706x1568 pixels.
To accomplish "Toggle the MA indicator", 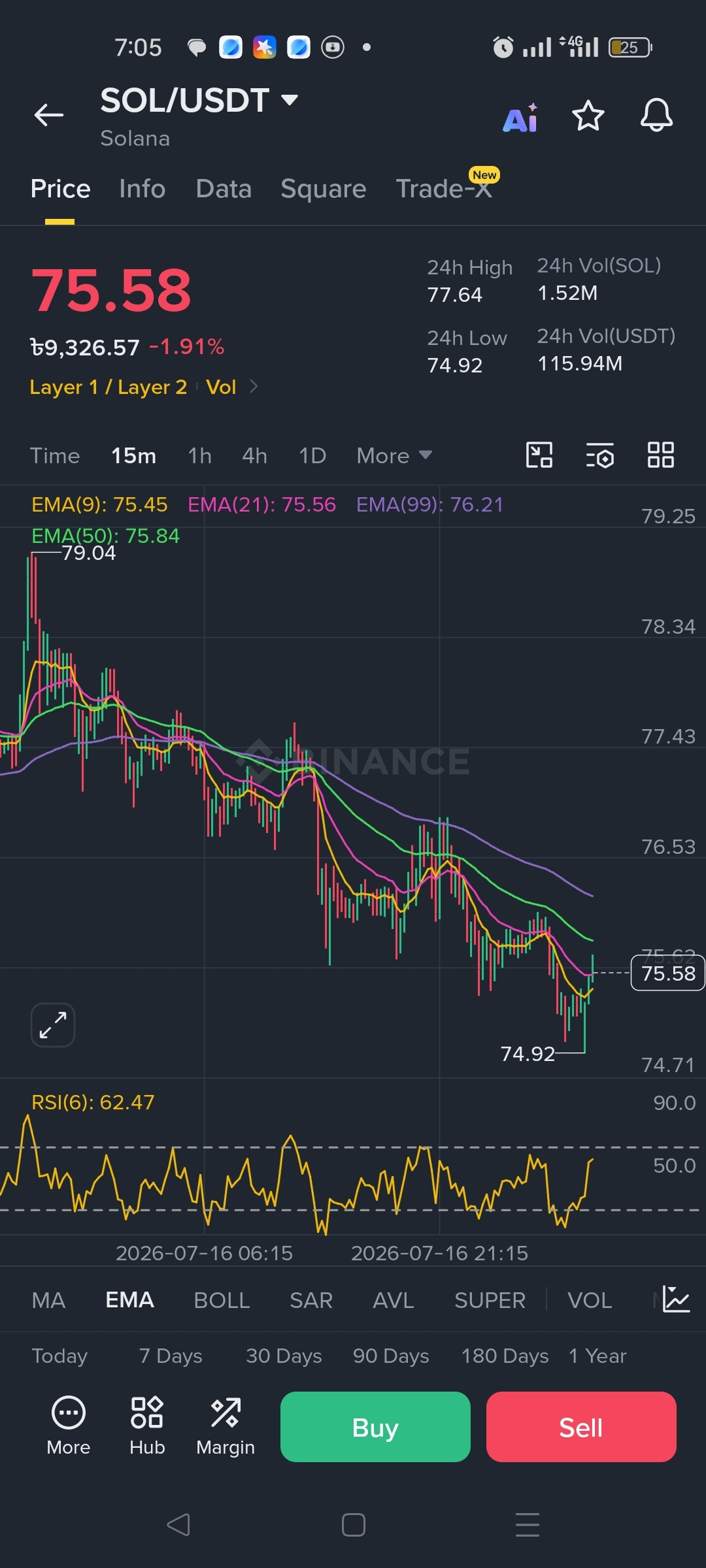I will 48,1300.
